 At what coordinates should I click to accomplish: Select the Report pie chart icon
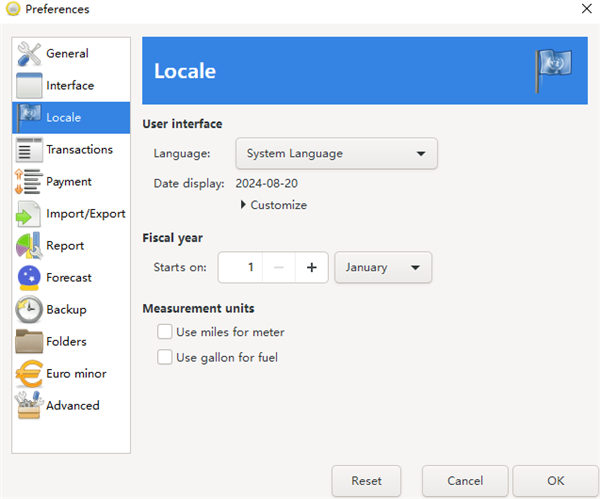[x=29, y=246]
